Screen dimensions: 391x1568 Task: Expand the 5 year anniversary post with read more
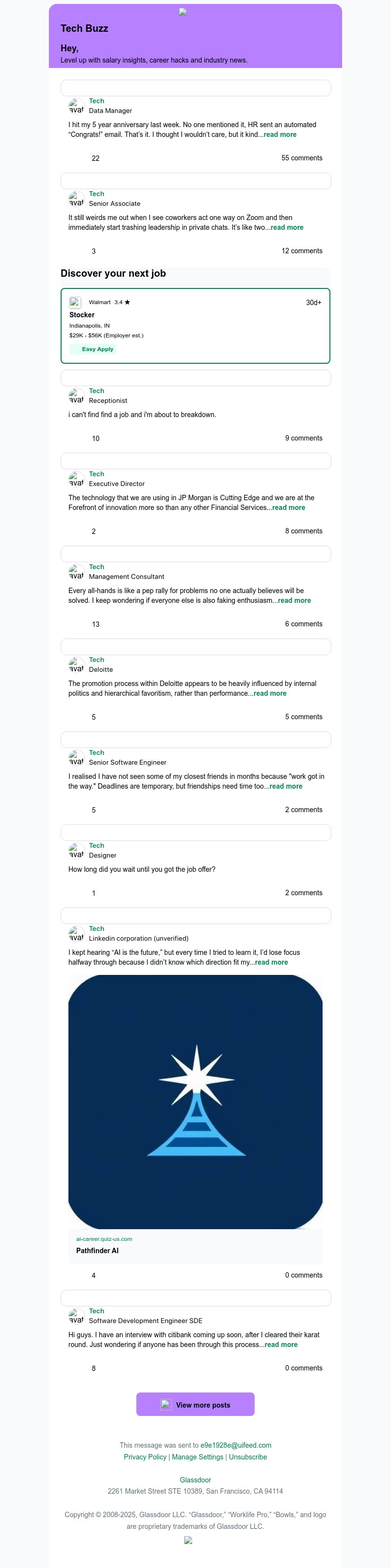tap(280, 134)
